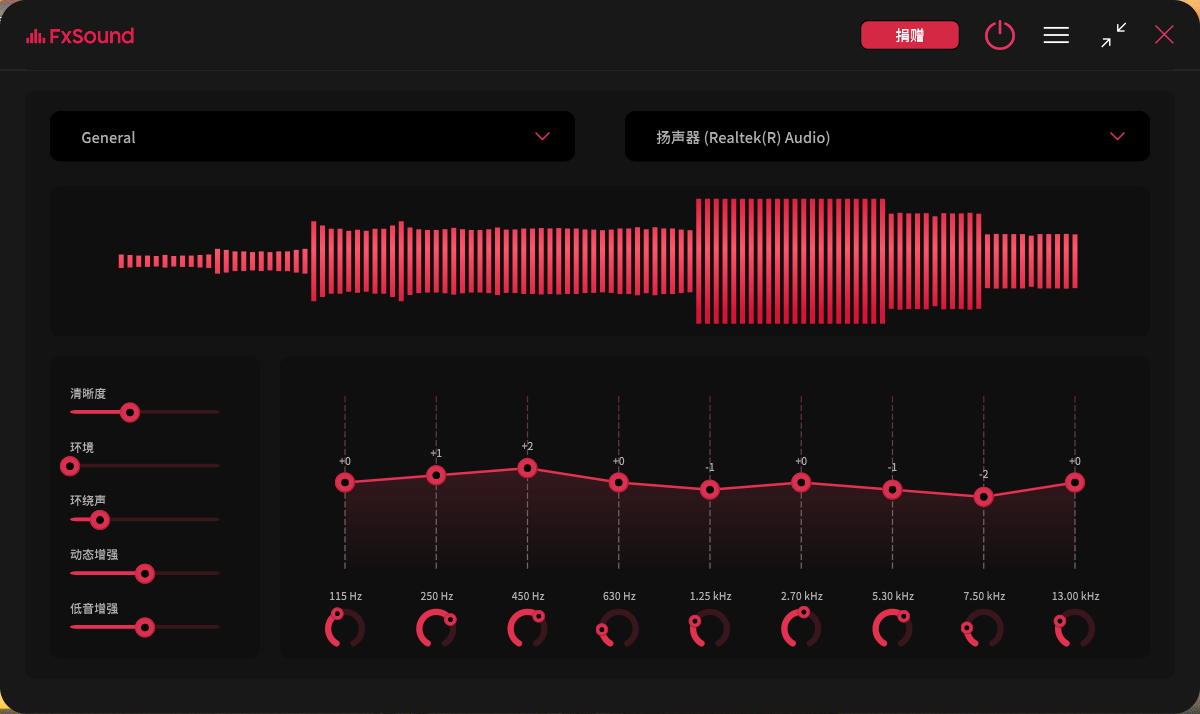Click the 2.70 kHz frequency knob

801,628
